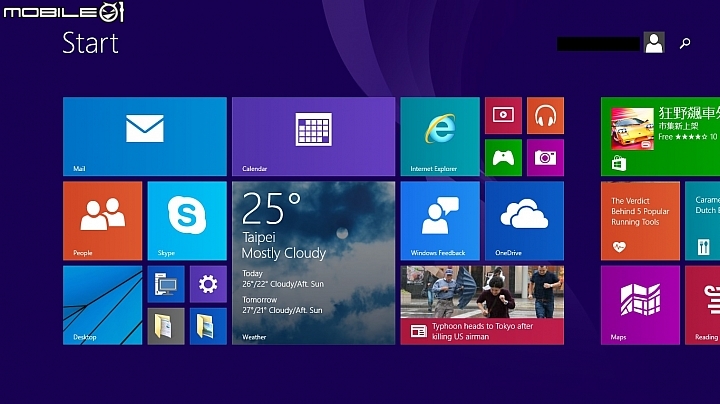
Task: Click the news headline text about typhoon
Action: (x=482, y=331)
